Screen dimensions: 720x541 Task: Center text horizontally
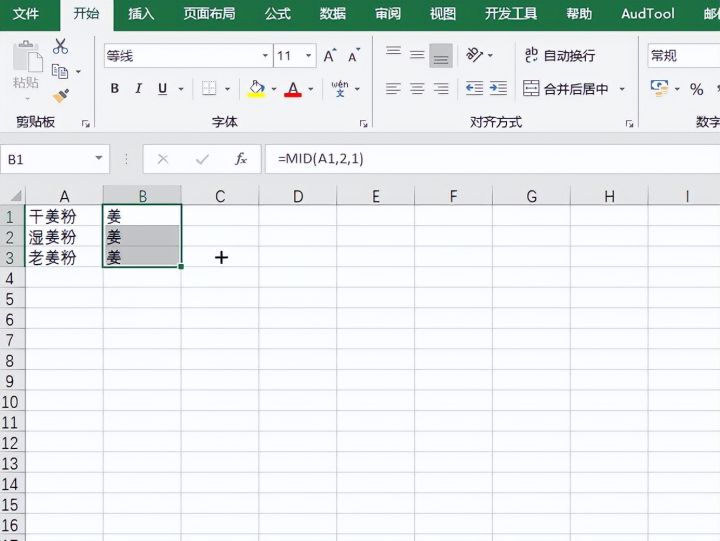[417, 88]
